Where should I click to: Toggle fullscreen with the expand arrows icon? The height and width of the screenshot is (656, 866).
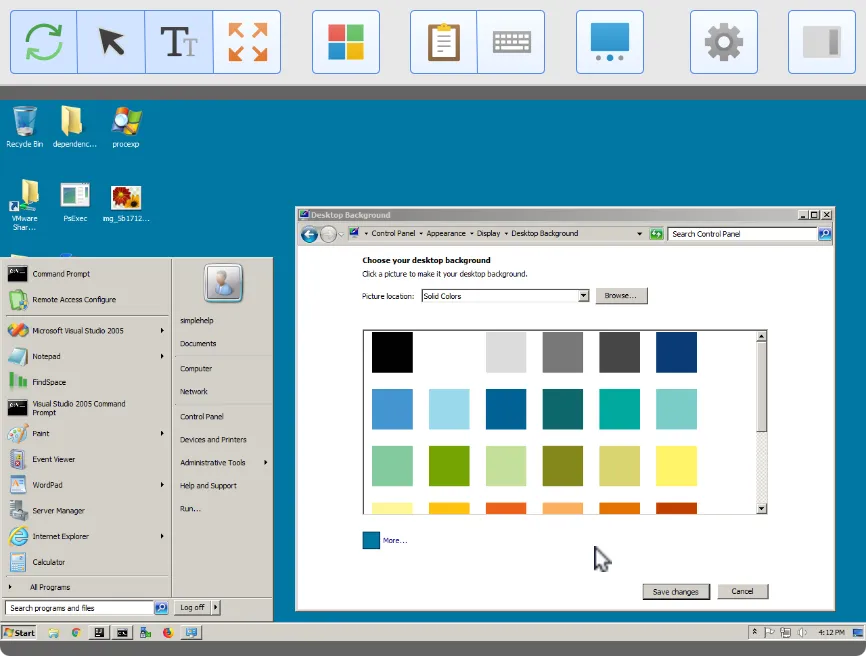[247, 41]
